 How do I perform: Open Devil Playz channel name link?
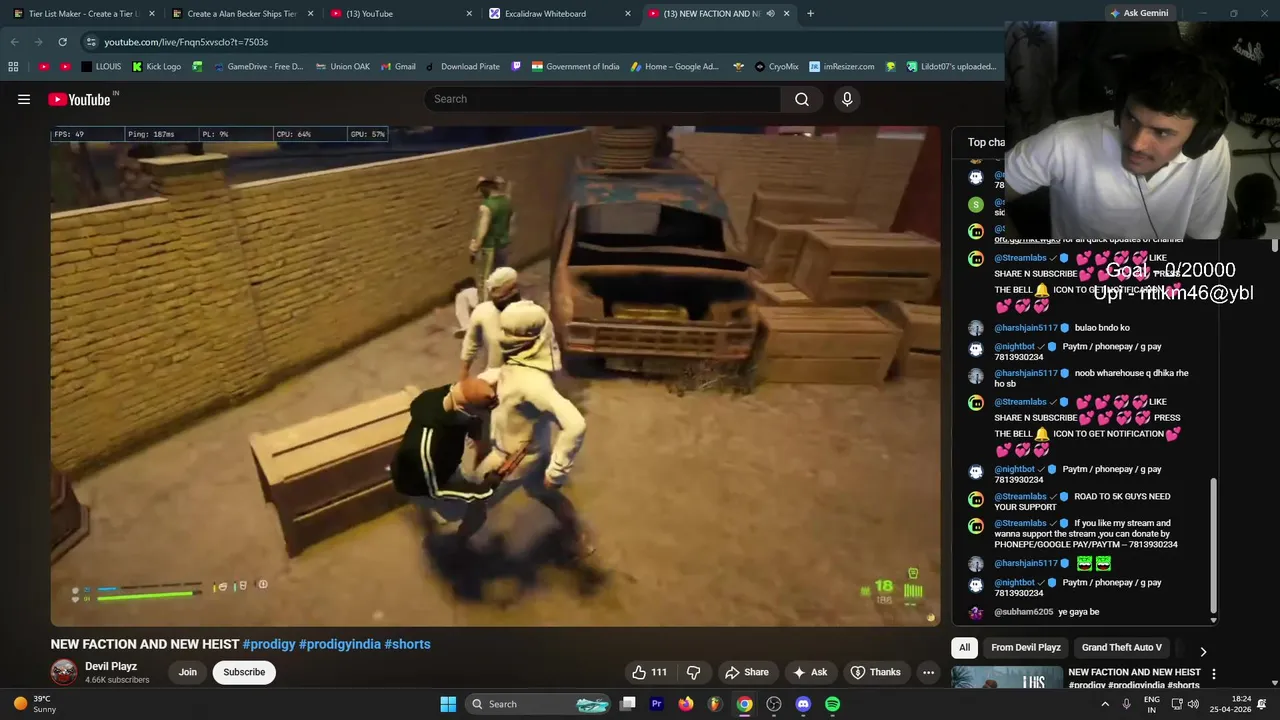111,666
